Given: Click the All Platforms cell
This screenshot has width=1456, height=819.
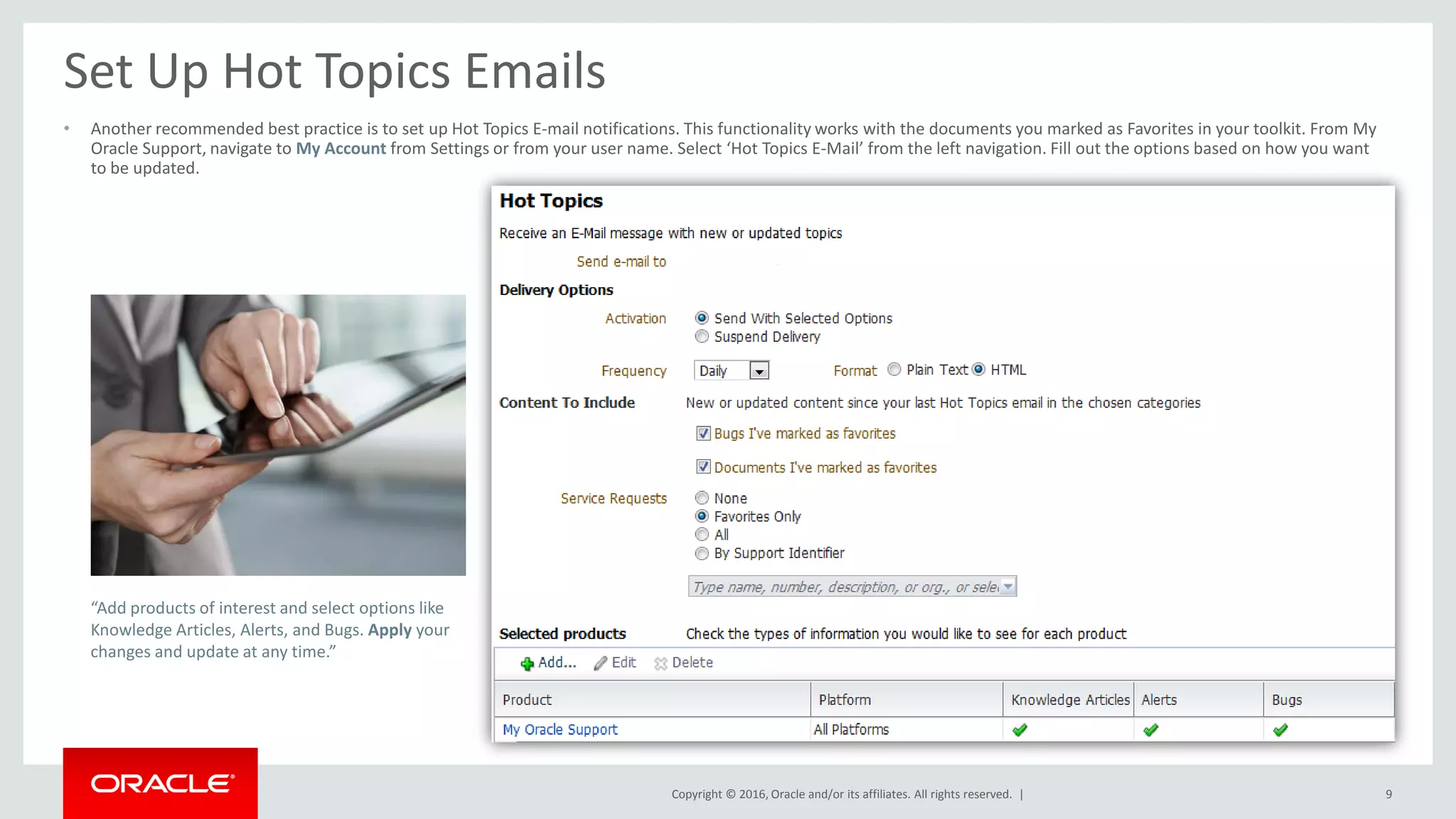Looking at the screenshot, I should coord(906,729).
